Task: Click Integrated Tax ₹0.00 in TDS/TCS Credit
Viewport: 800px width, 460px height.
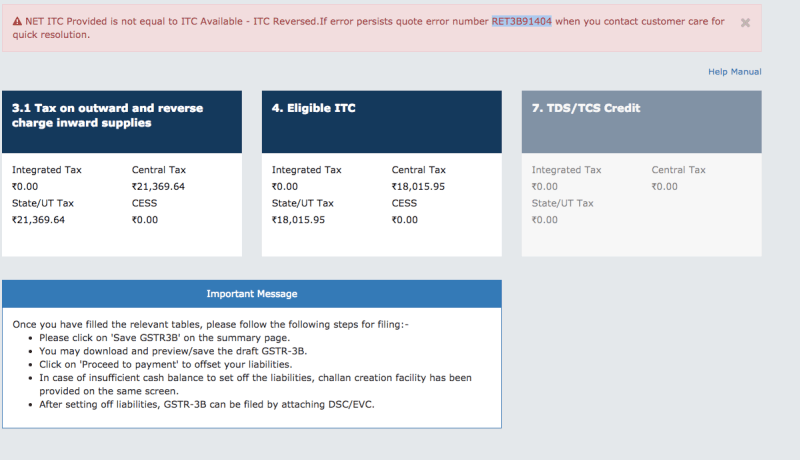Action: (x=544, y=187)
